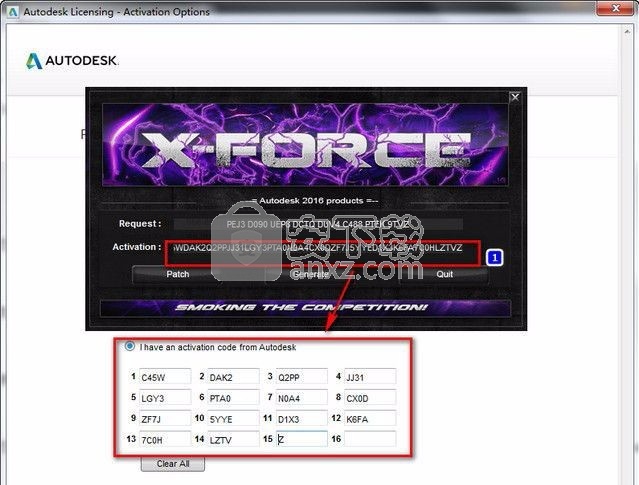This screenshot has height=485, width=639.
Task: Click the scroll up arrow of the licensing window
Action: 628,31
